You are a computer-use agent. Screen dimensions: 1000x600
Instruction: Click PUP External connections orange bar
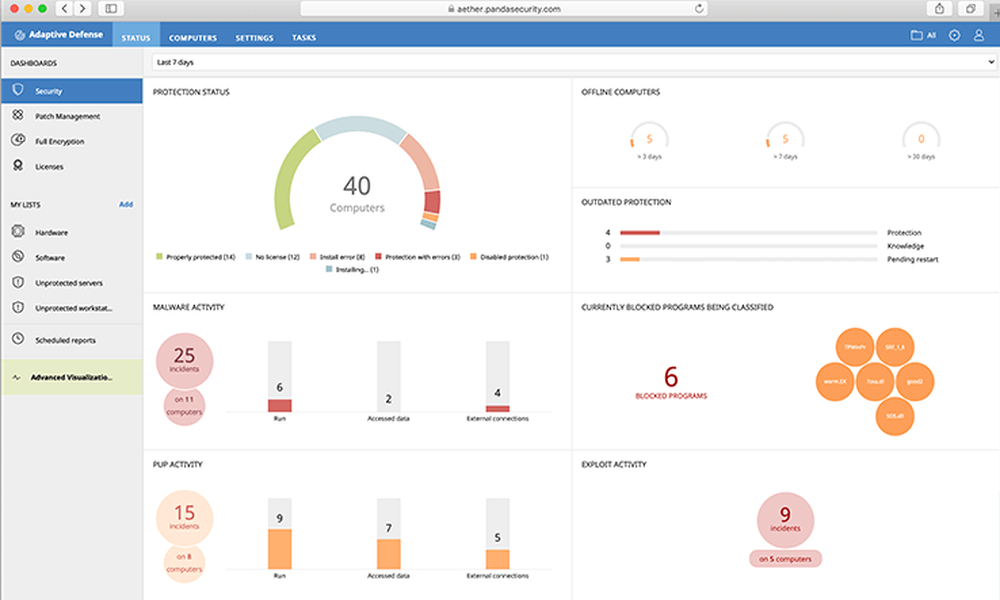[x=497, y=559]
